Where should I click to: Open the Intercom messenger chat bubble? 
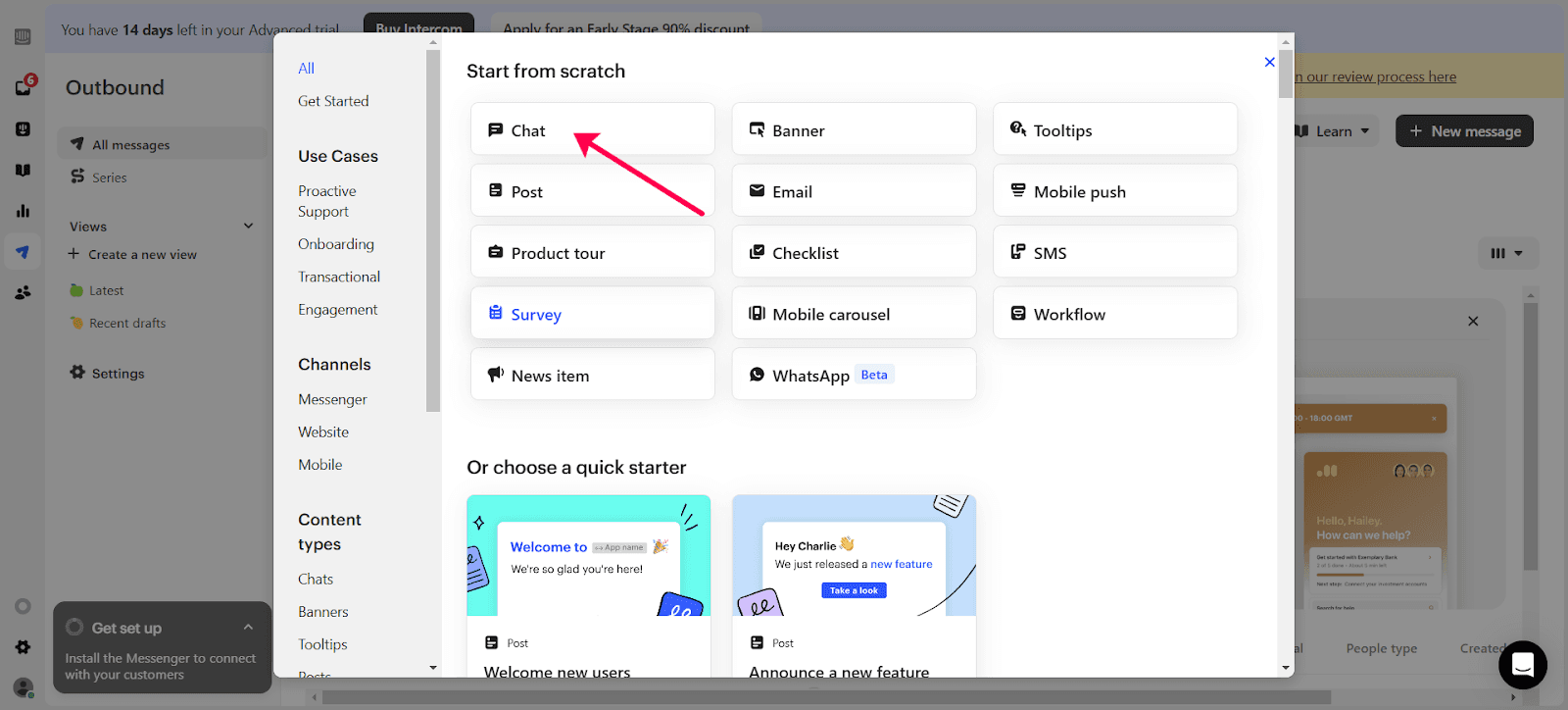tap(1522, 665)
